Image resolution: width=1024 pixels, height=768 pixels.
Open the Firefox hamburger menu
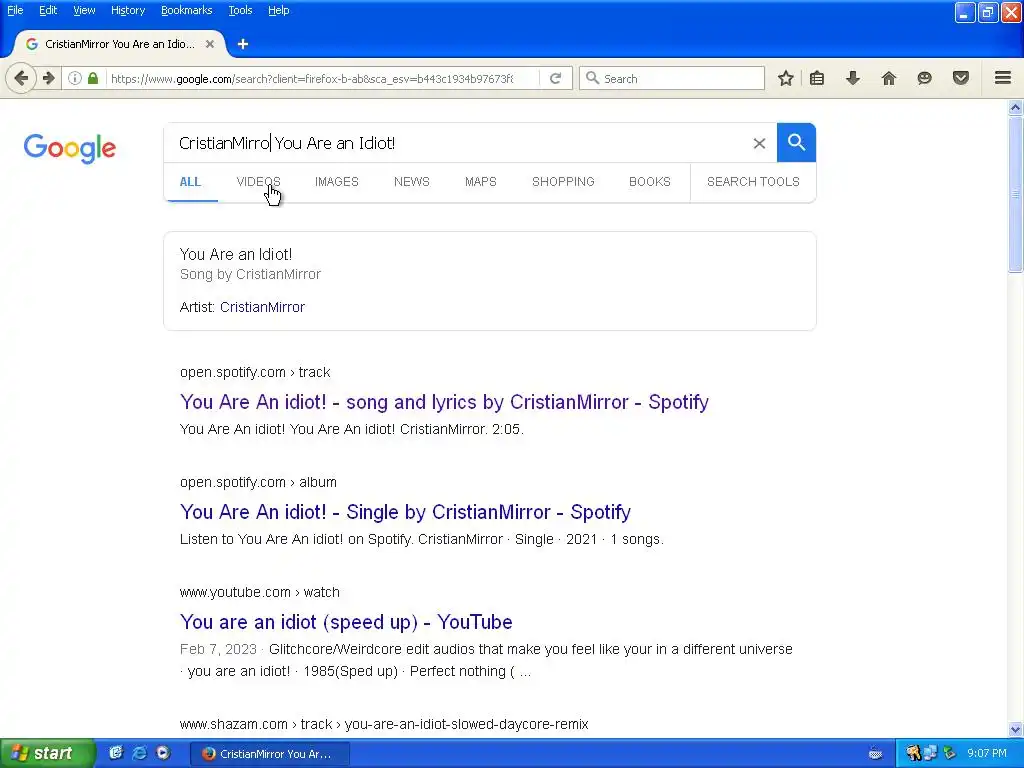point(1003,78)
